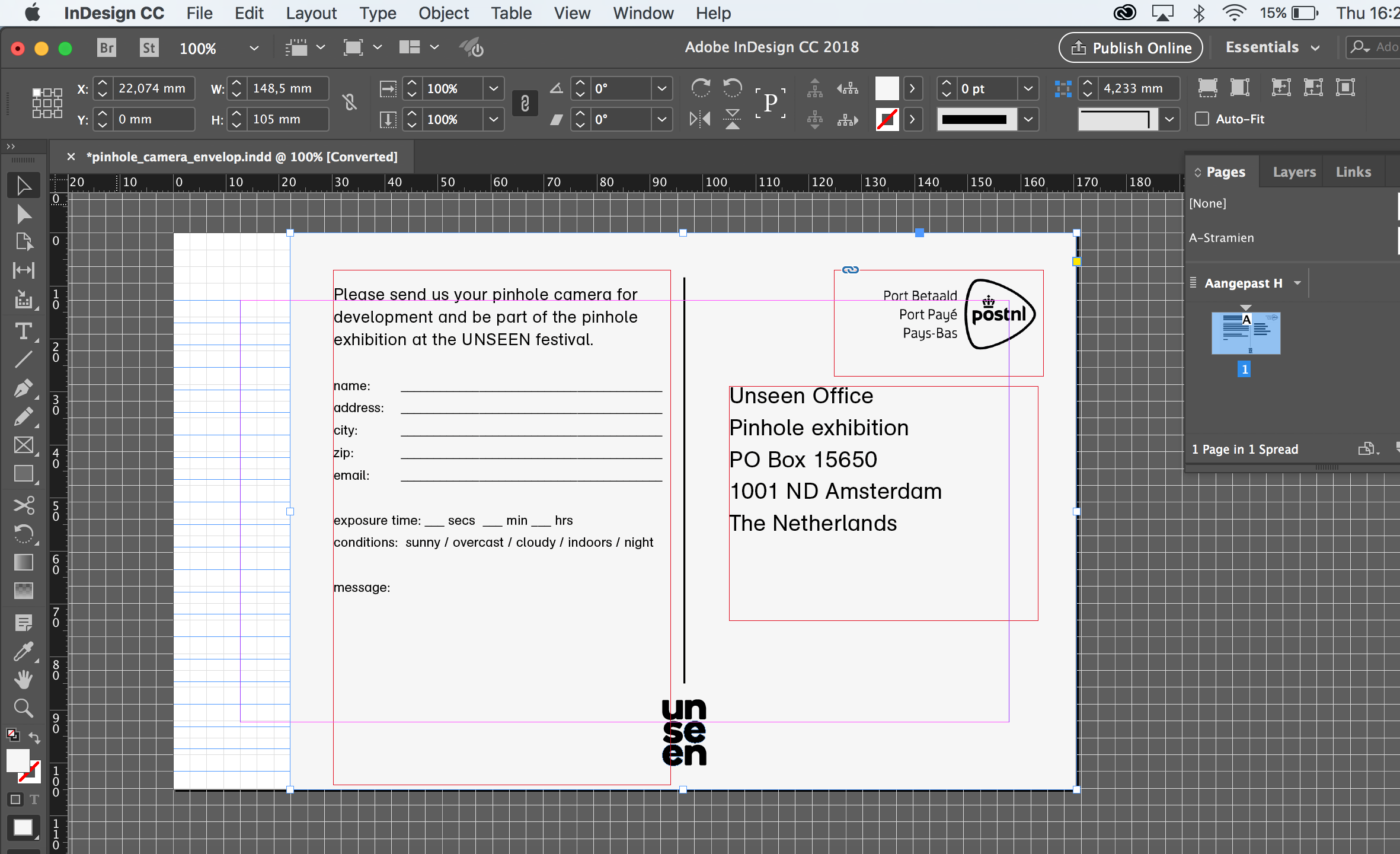Screen dimensions: 1400x854
Task: Open the Object menu
Action: 443,13
